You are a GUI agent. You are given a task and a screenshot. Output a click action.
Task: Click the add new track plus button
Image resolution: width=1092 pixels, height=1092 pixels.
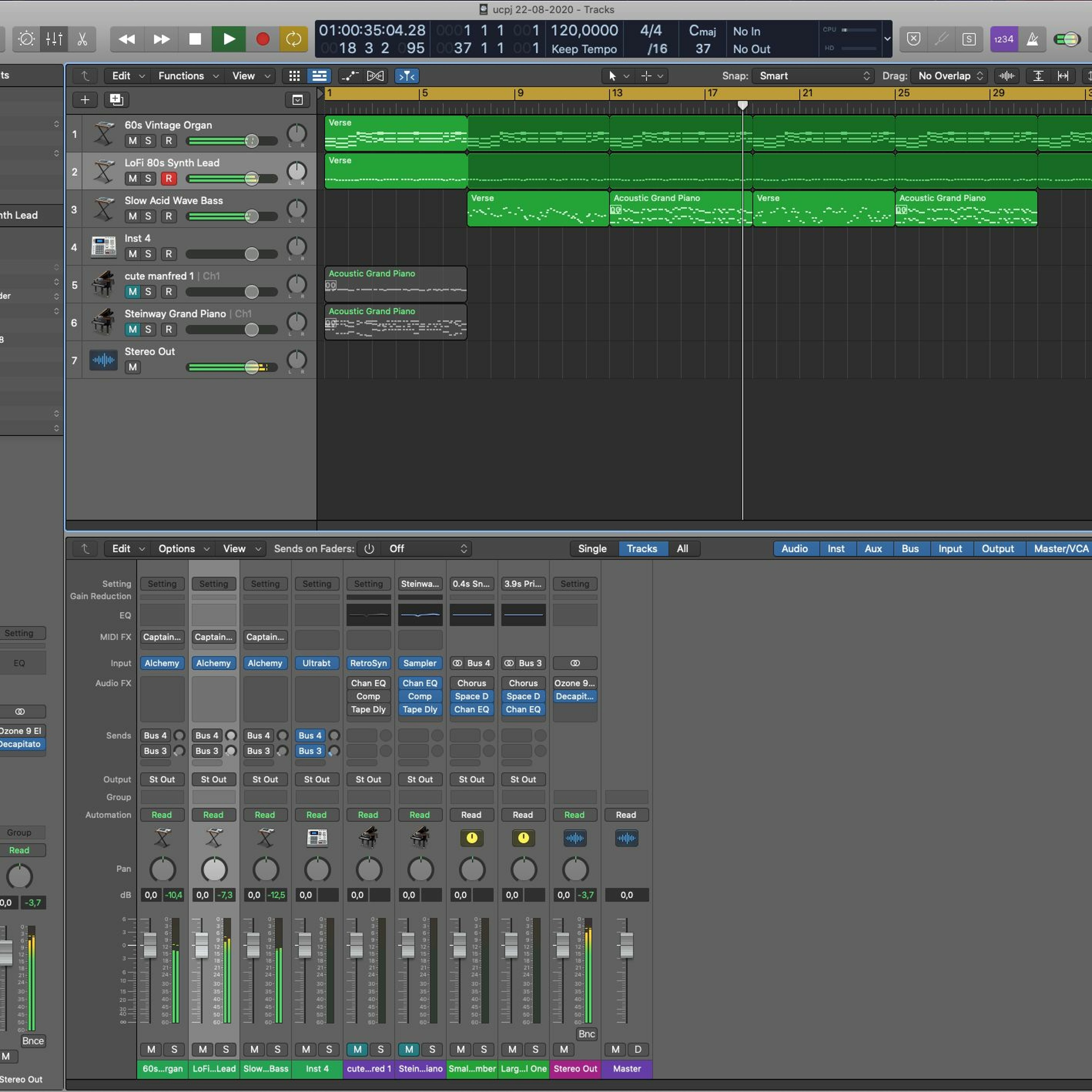coord(85,100)
